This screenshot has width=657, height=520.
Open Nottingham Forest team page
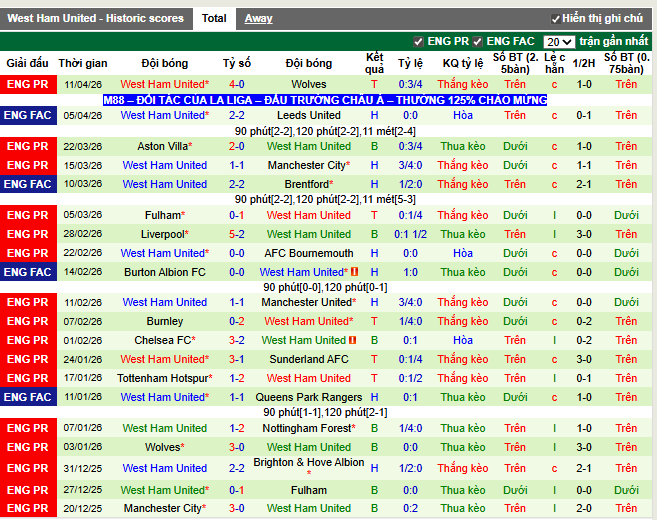point(309,428)
